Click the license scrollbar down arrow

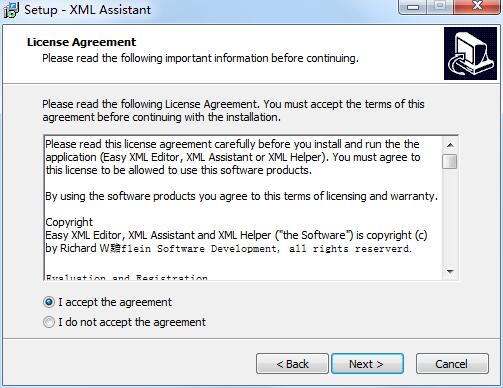pos(450,272)
